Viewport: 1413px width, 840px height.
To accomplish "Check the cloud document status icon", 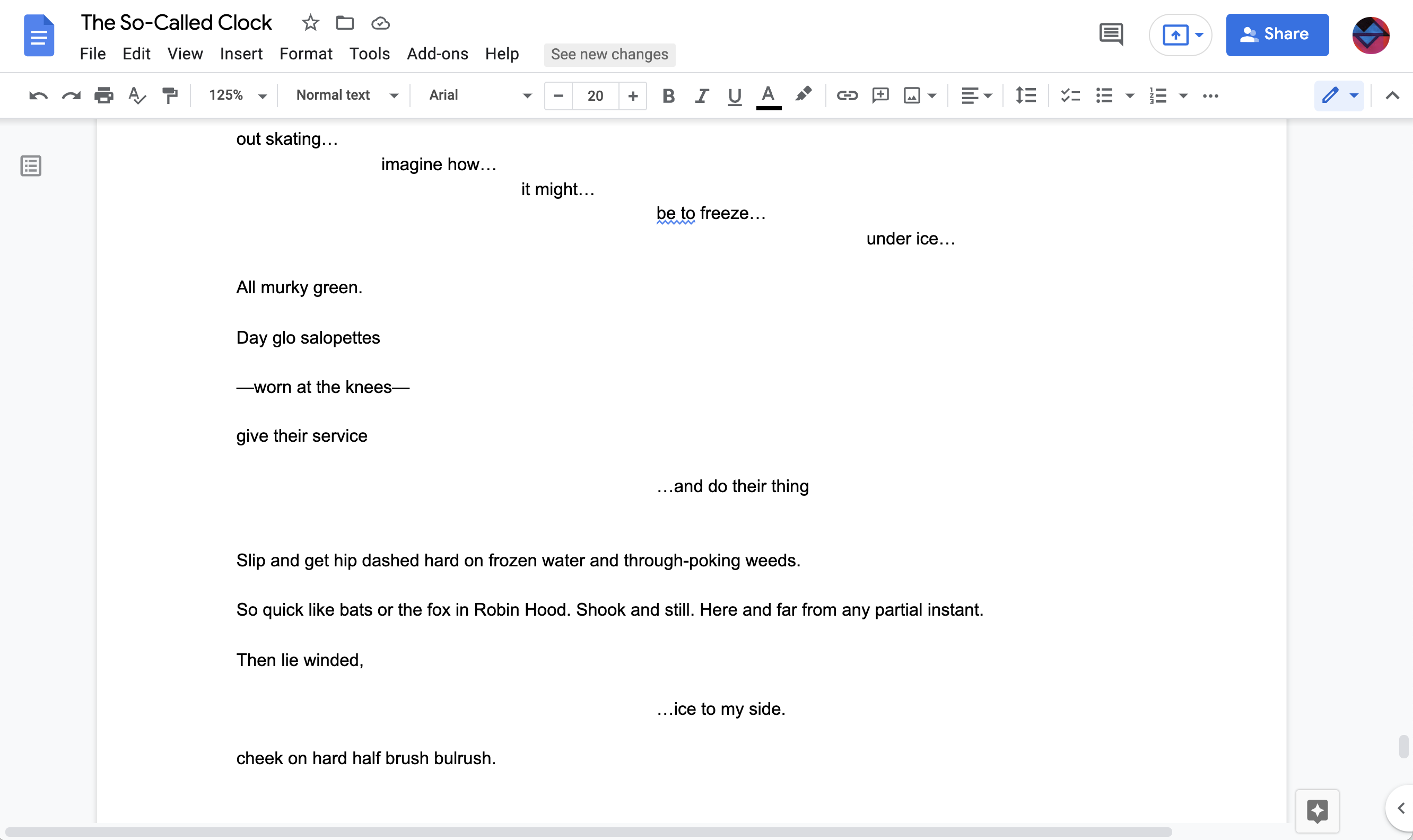I will (x=380, y=23).
